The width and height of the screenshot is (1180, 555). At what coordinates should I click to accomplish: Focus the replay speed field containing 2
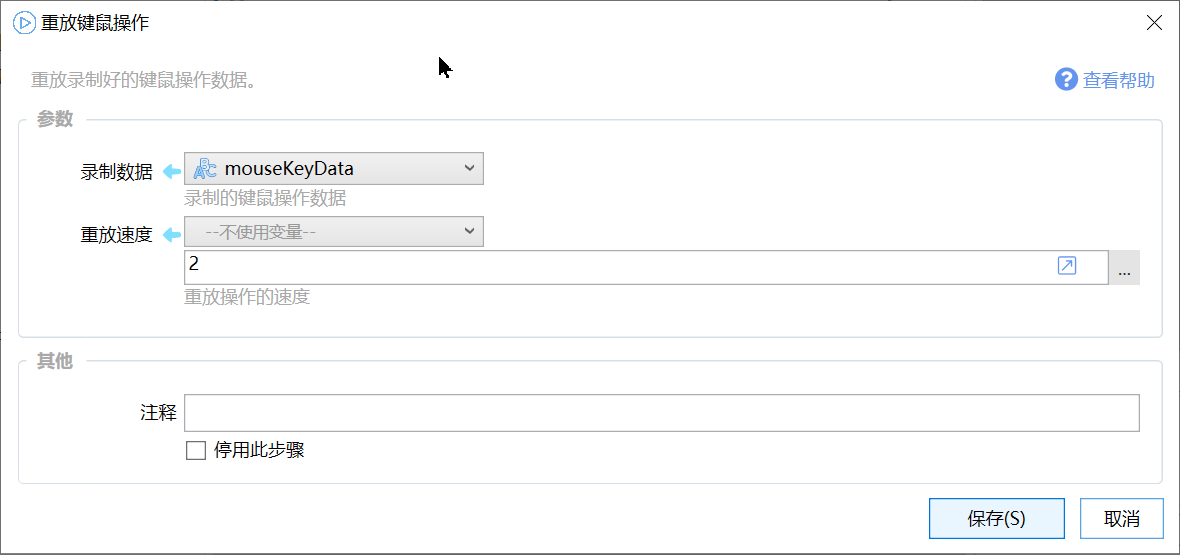615,267
